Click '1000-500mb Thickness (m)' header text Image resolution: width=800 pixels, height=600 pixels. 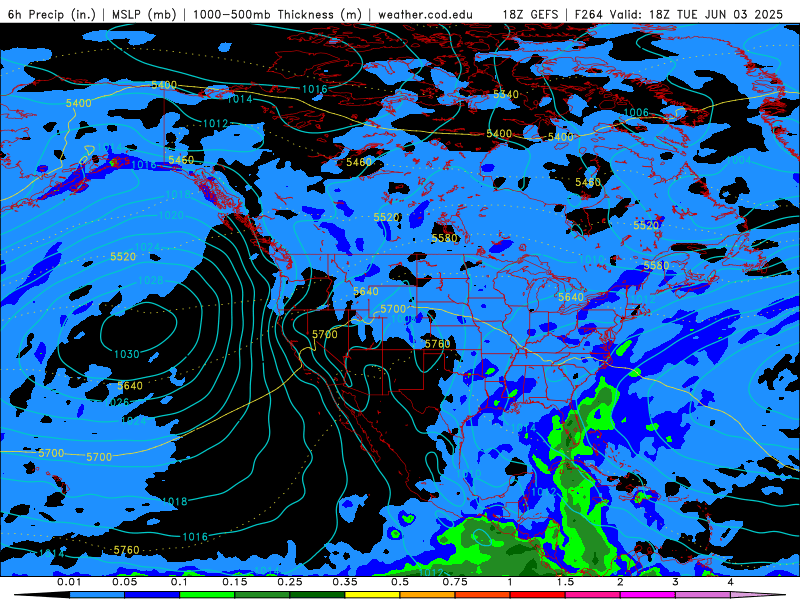pos(280,14)
